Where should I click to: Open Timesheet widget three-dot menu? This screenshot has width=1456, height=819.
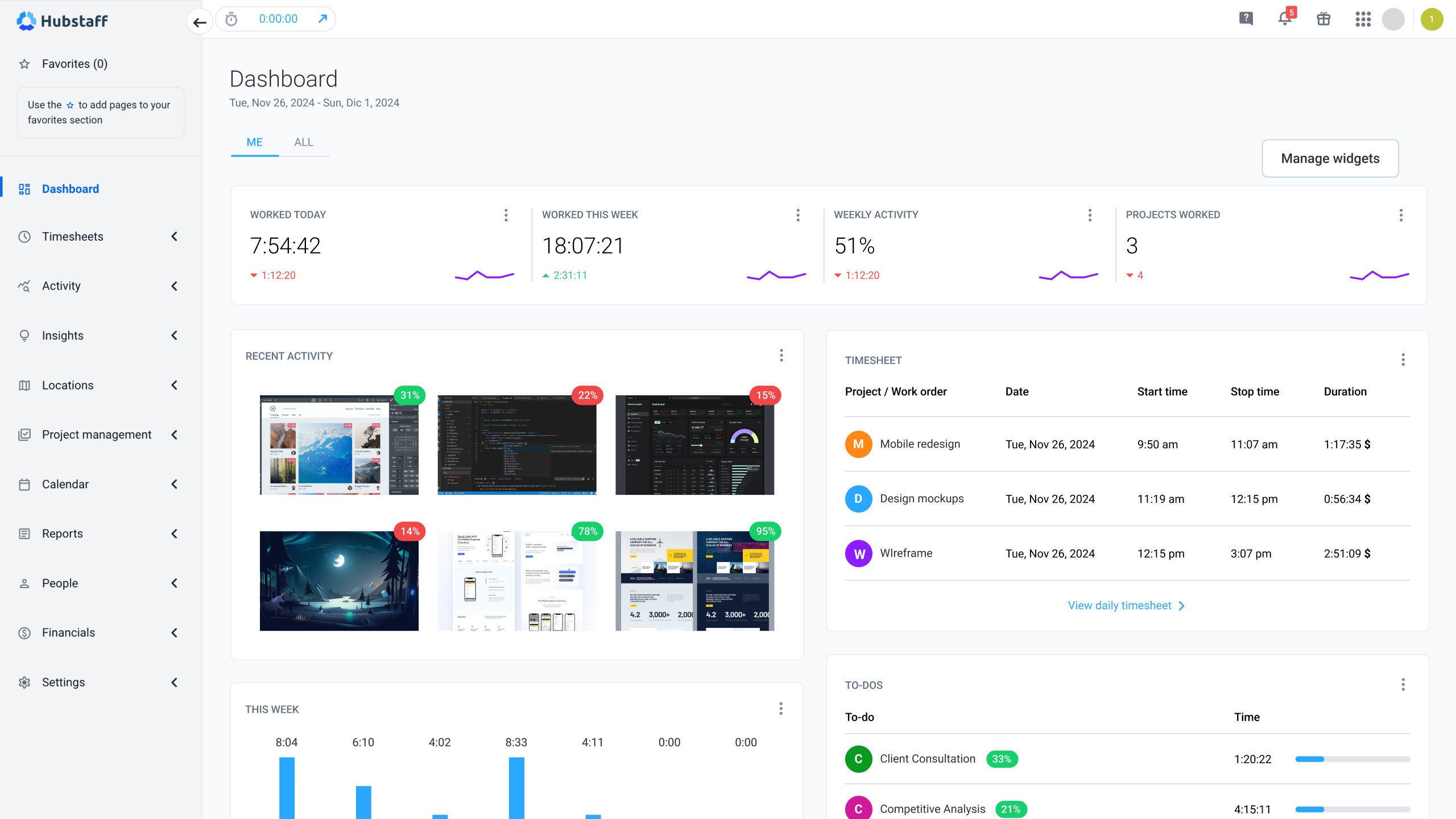(1403, 359)
